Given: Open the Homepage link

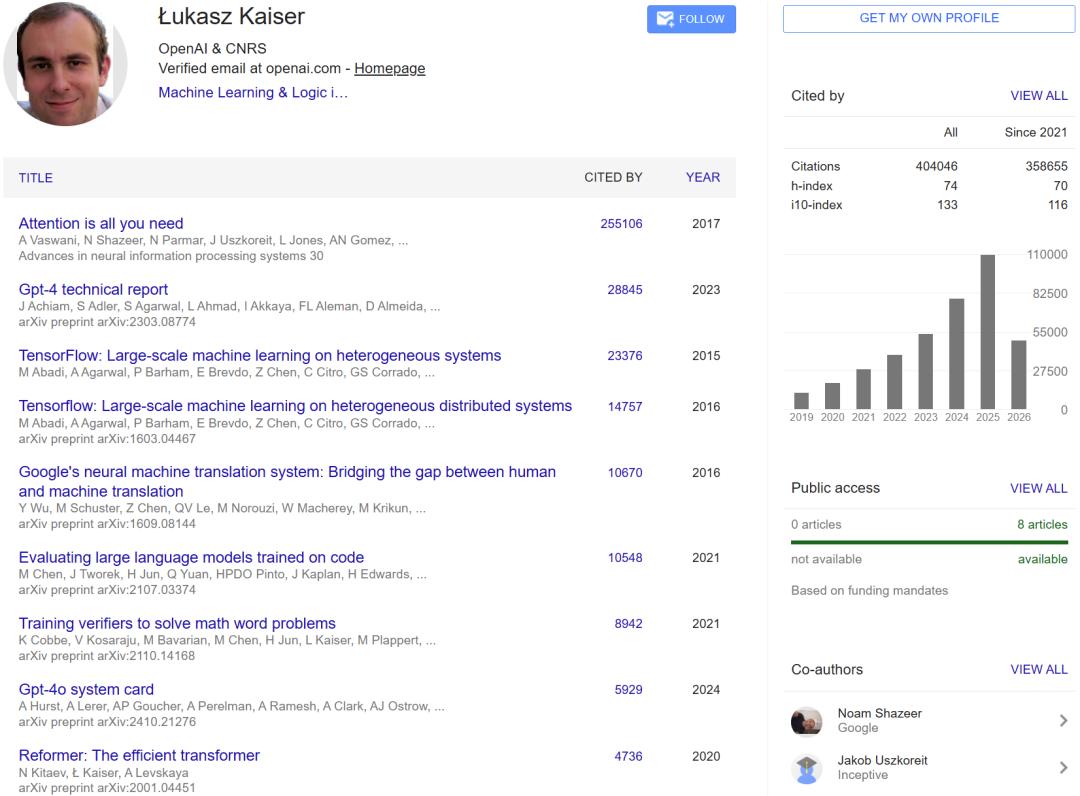Looking at the screenshot, I should [389, 68].
